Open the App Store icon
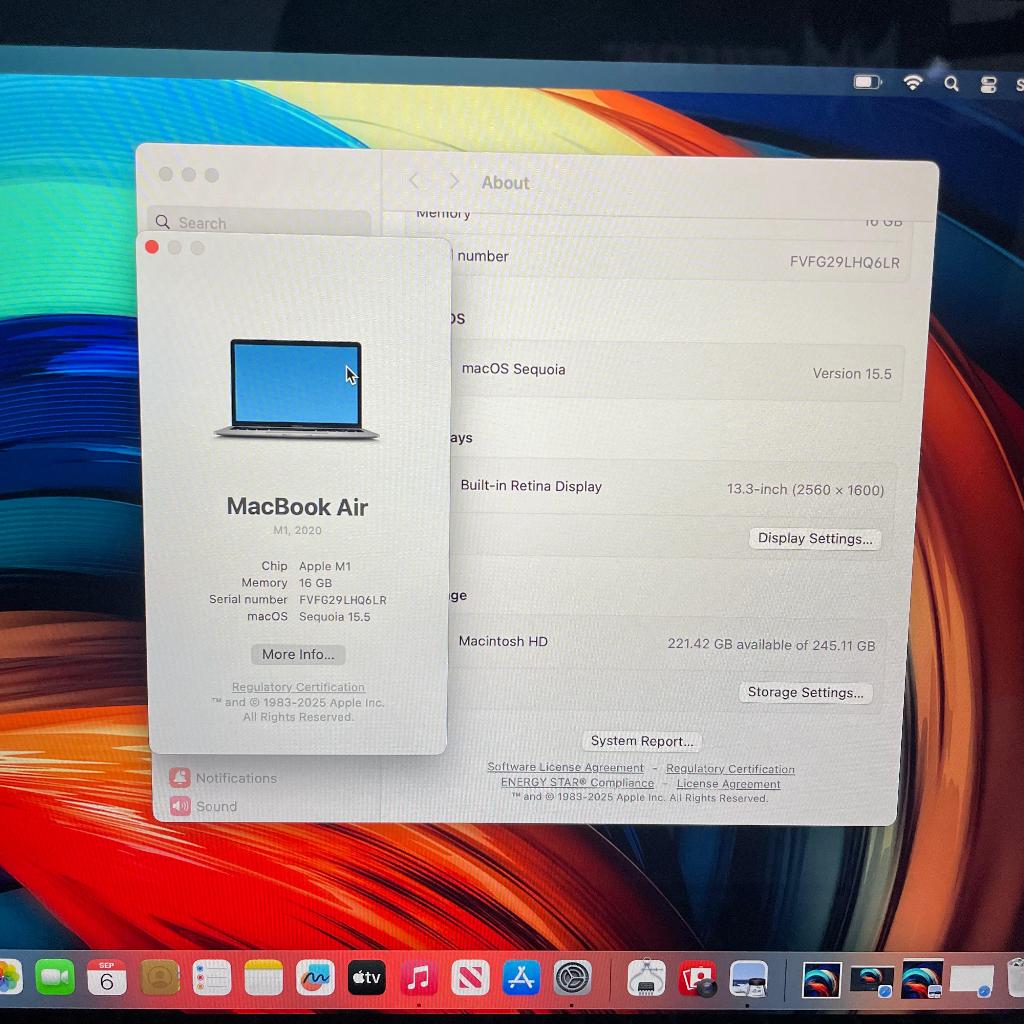This screenshot has width=1024, height=1024. click(521, 977)
